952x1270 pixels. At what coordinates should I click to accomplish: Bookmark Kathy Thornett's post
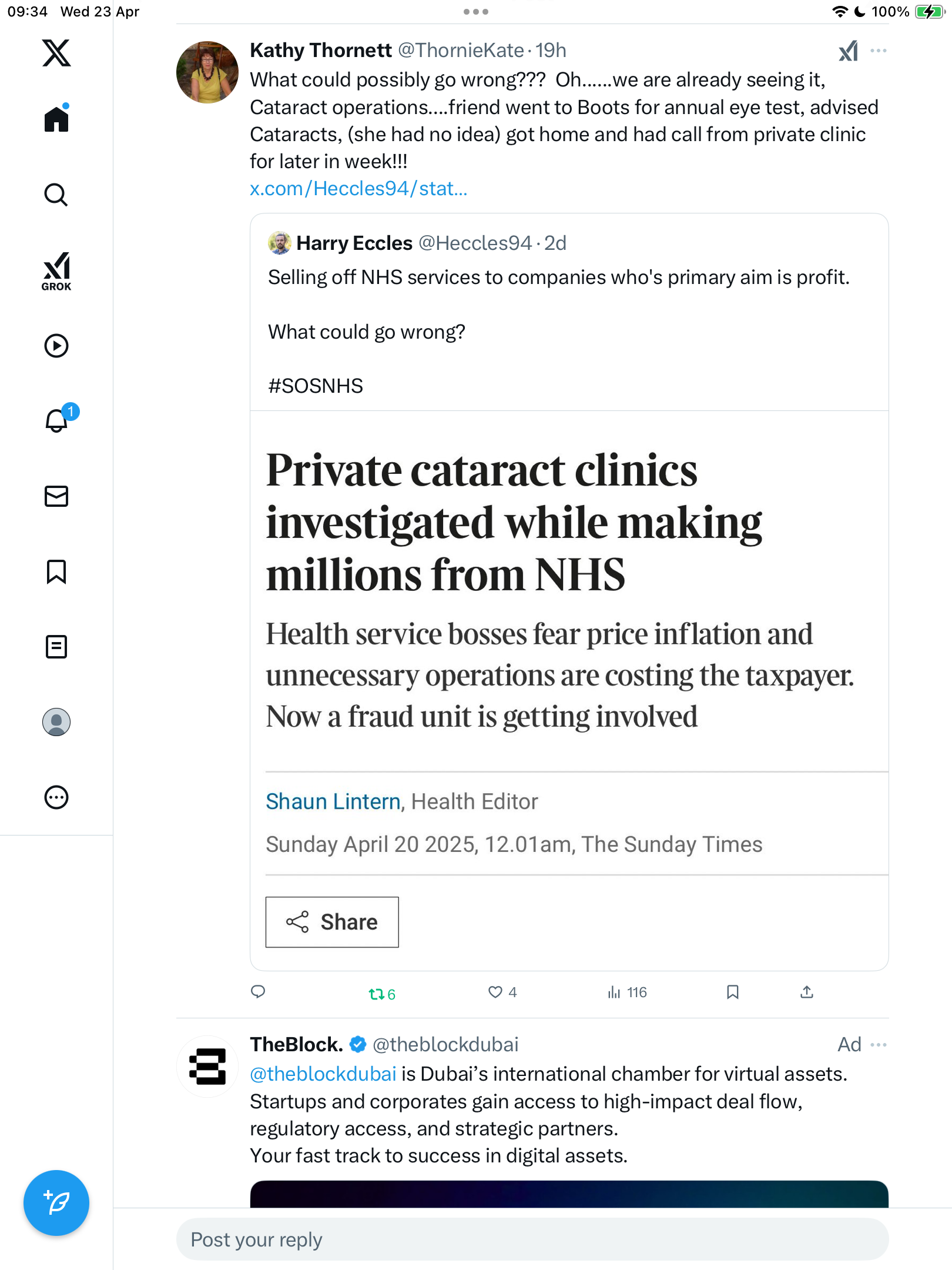tap(732, 992)
